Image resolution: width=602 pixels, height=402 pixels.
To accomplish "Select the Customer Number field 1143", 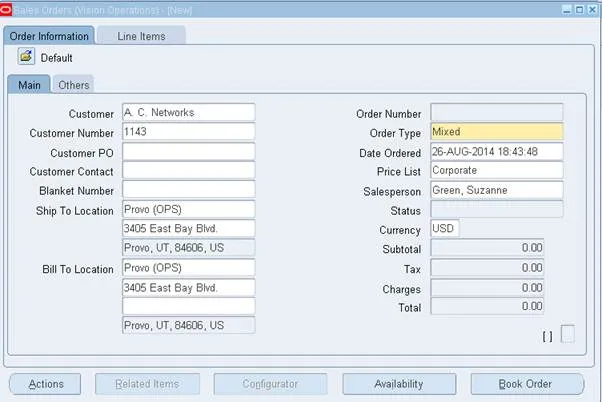I will pyautogui.click(x=189, y=132).
